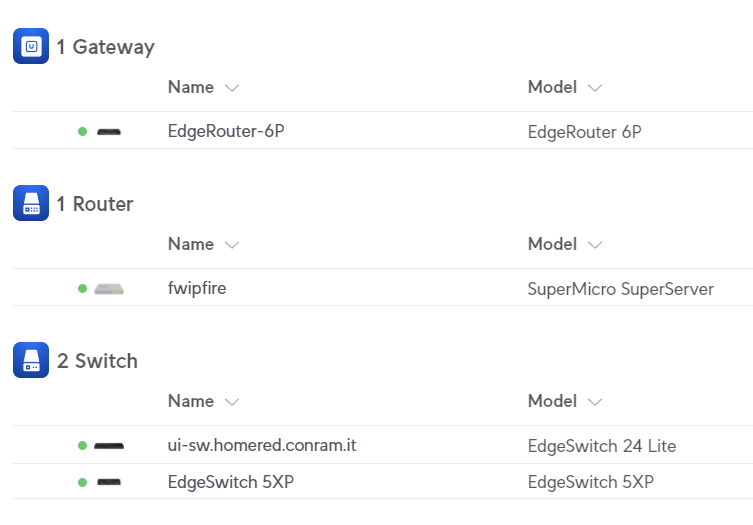
Task: Select the EdgeSwitch 24 Lite model cell
Action: pyautogui.click(x=602, y=446)
